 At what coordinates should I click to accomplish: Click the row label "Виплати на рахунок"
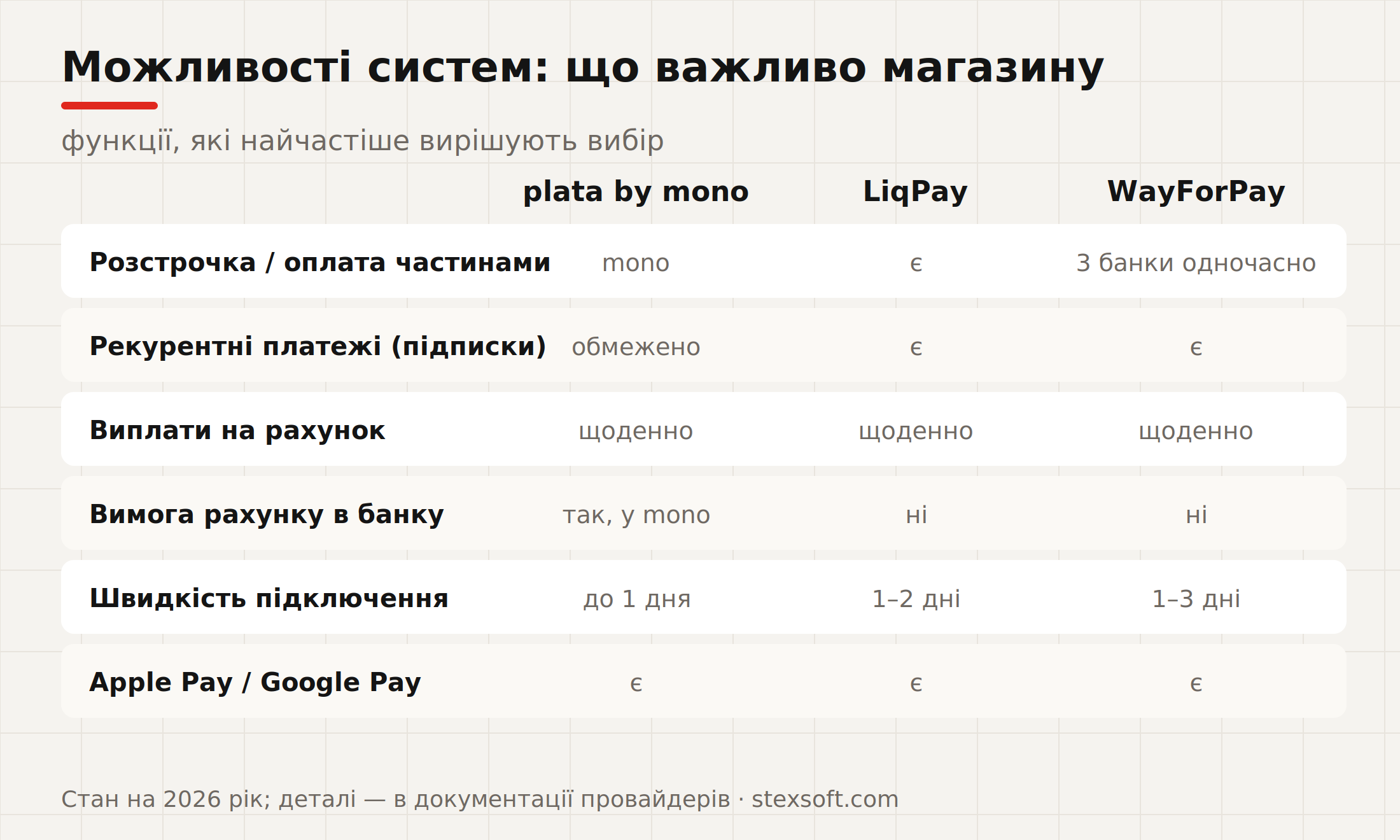tap(237, 431)
